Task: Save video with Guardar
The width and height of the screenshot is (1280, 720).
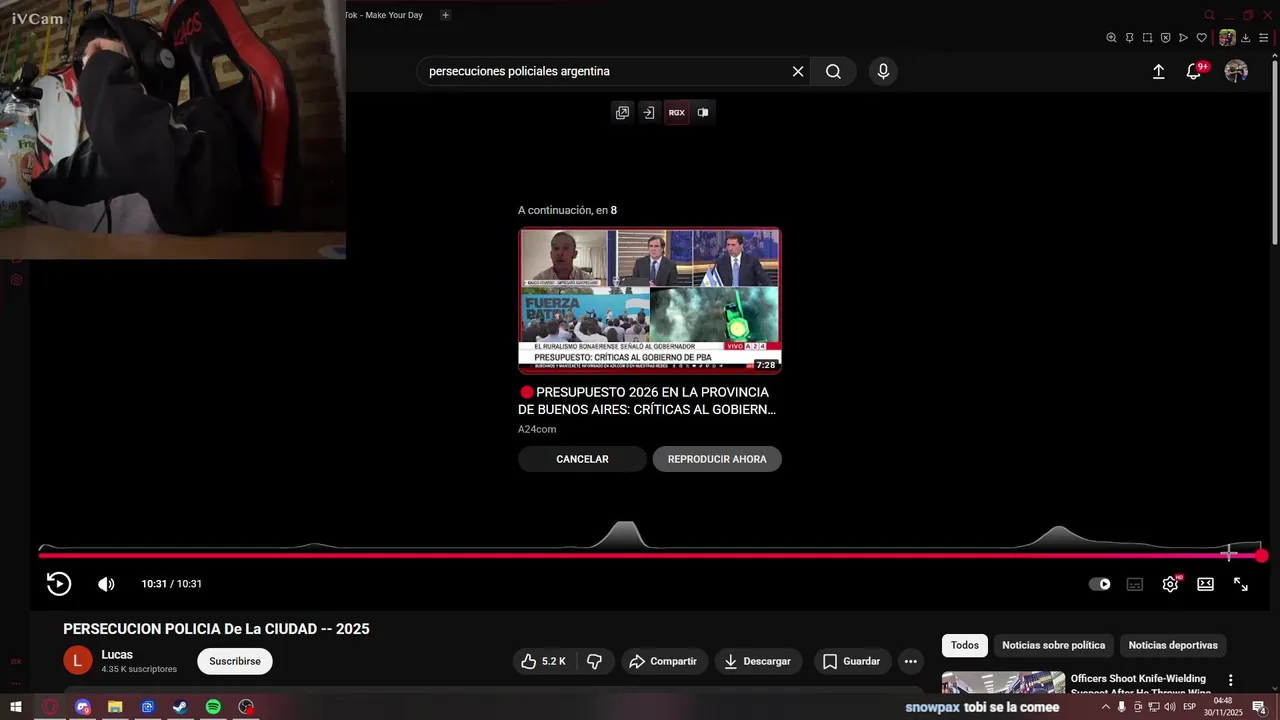Action: (x=852, y=661)
